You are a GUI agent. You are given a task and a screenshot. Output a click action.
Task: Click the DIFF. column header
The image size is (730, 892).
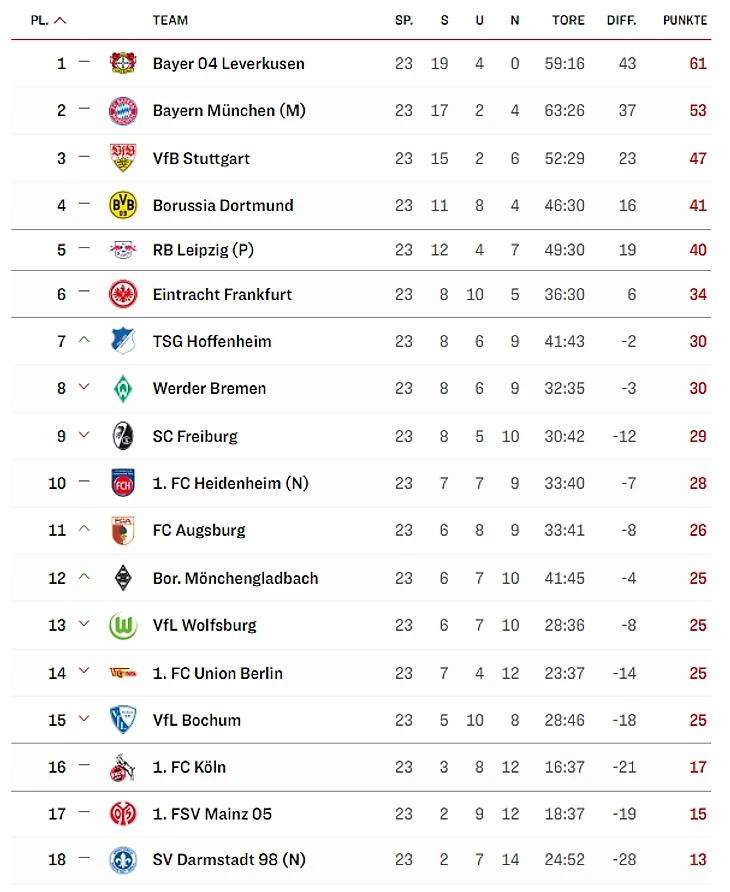point(621,20)
